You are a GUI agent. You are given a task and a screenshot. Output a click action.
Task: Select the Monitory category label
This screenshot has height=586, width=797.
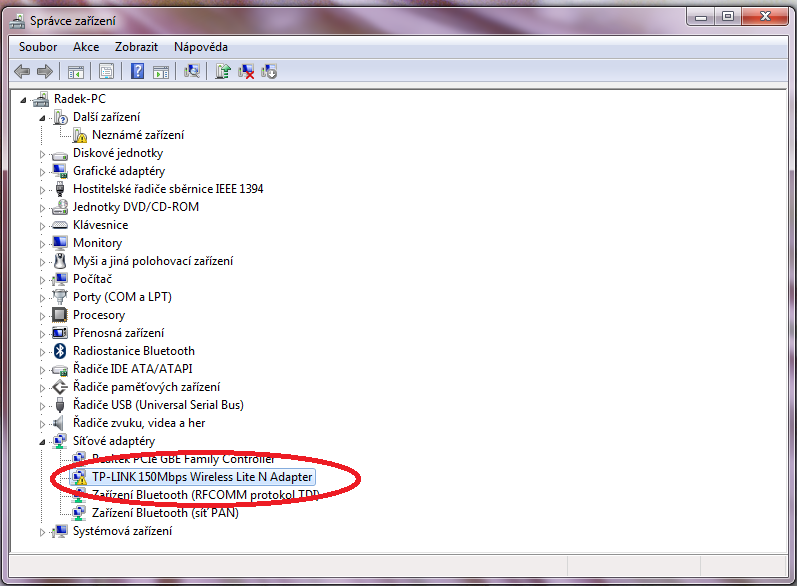[98, 243]
